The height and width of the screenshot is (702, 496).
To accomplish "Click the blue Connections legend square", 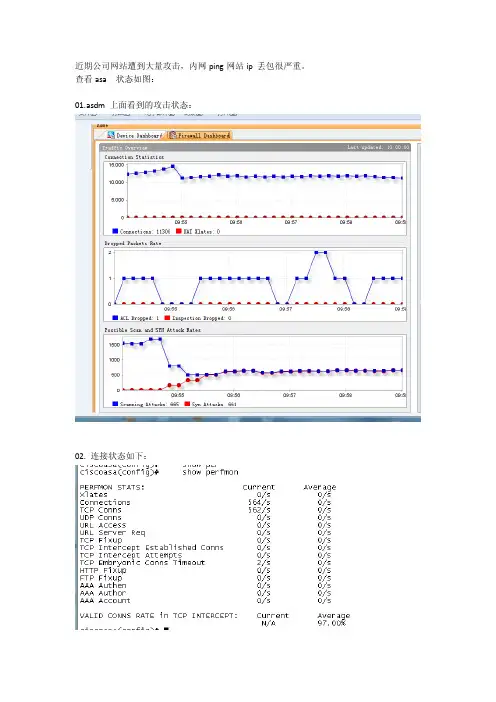I will pyautogui.click(x=115, y=231).
